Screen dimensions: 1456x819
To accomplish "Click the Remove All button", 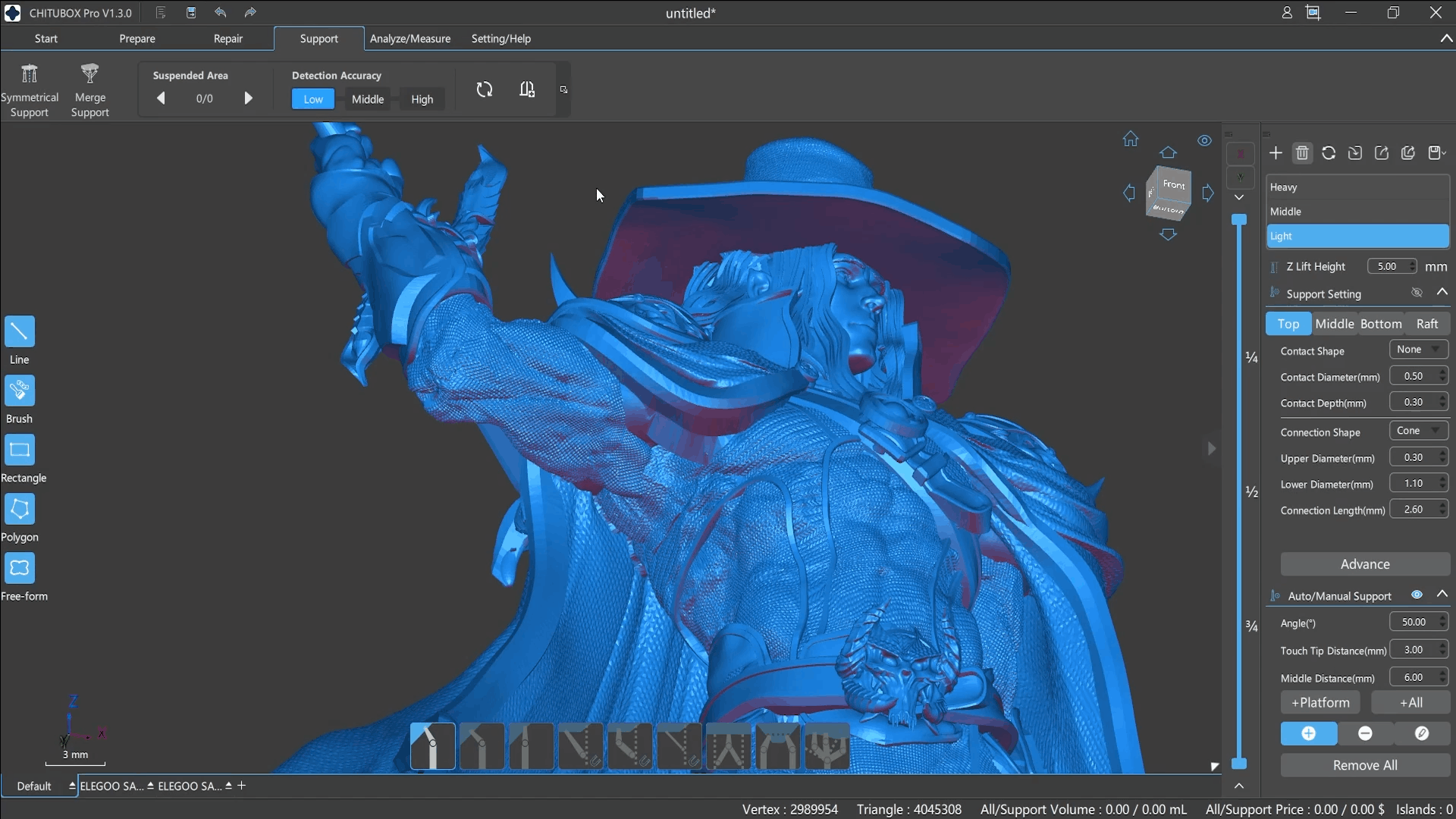I will (x=1365, y=765).
